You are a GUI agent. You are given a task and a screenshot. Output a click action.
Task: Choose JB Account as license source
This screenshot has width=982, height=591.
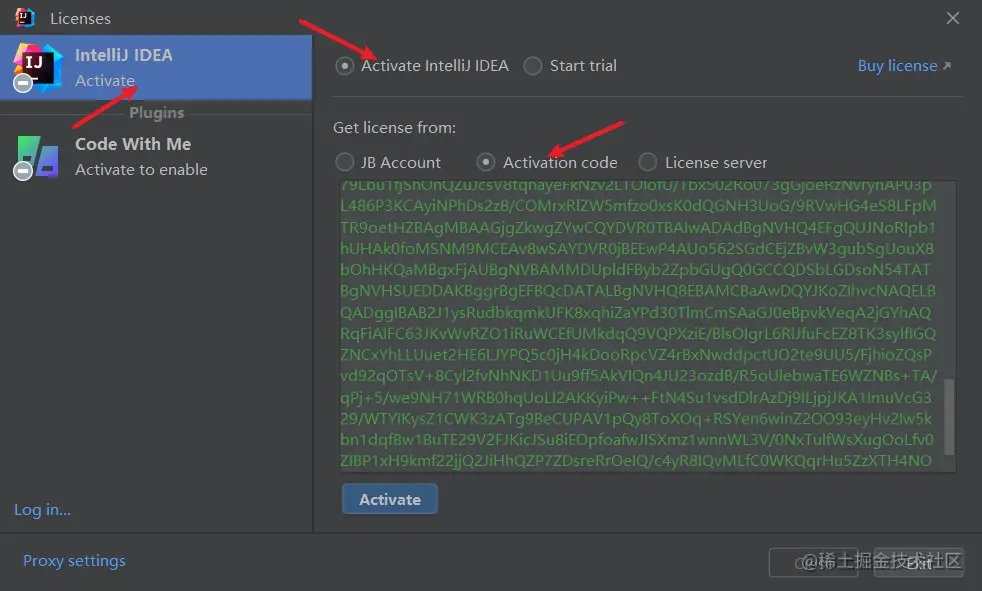pos(345,161)
